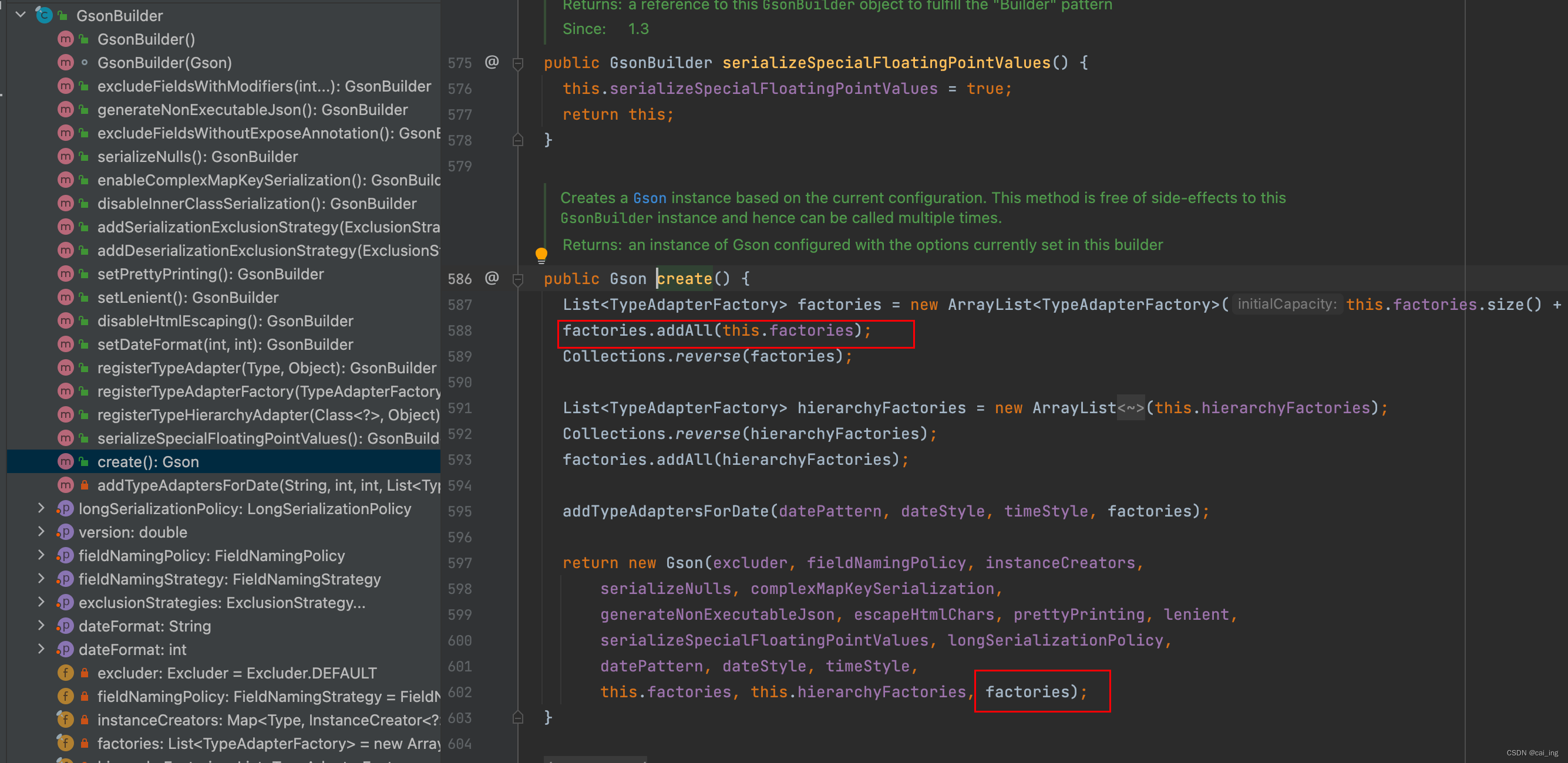The width and height of the screenshot is (1568, 763).
Task: Click lock icon of addTypeAdaptersForDate
Action: click(x=85, y=485)
